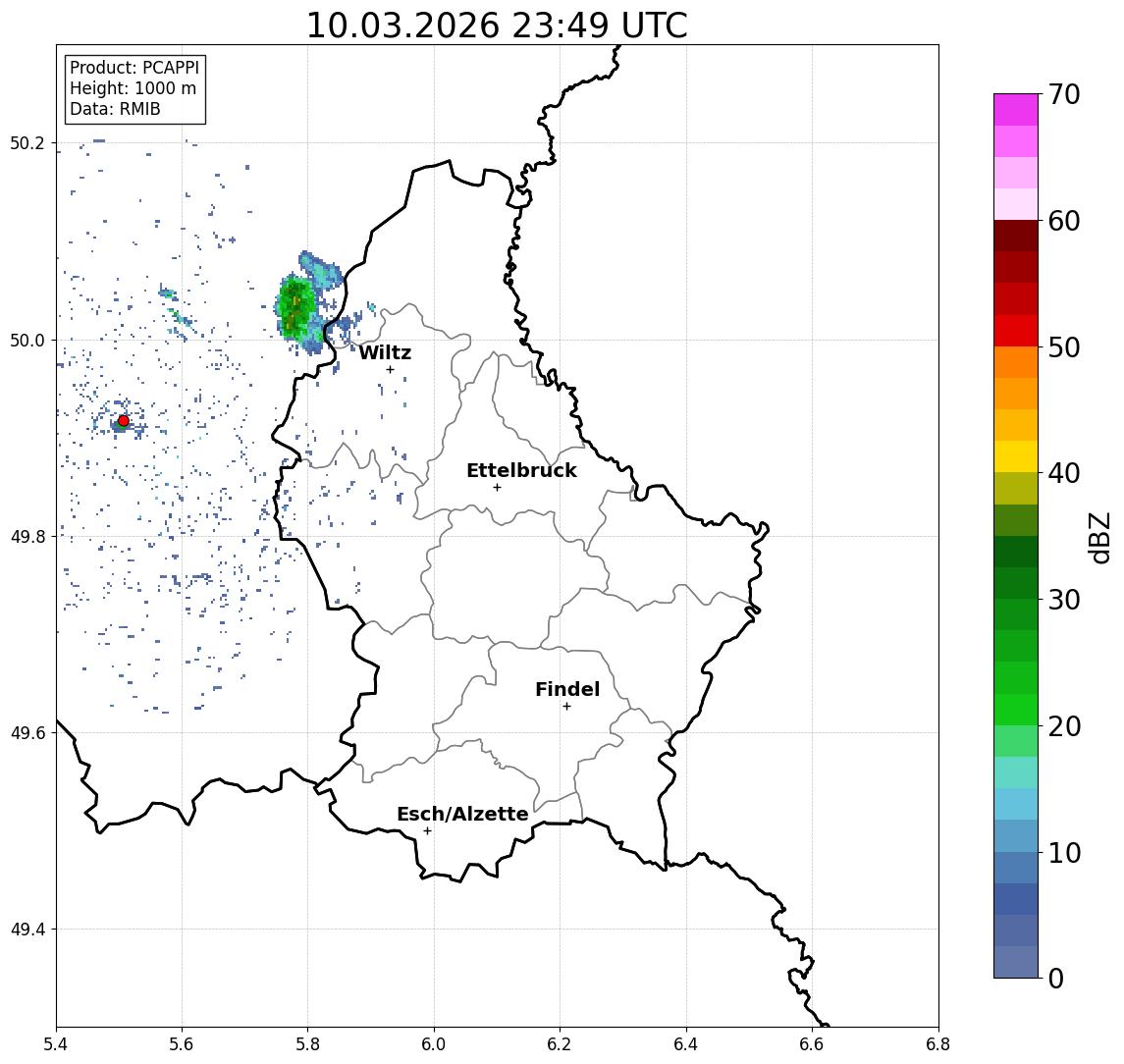Click the cross marker below Findel

(566, 707)
